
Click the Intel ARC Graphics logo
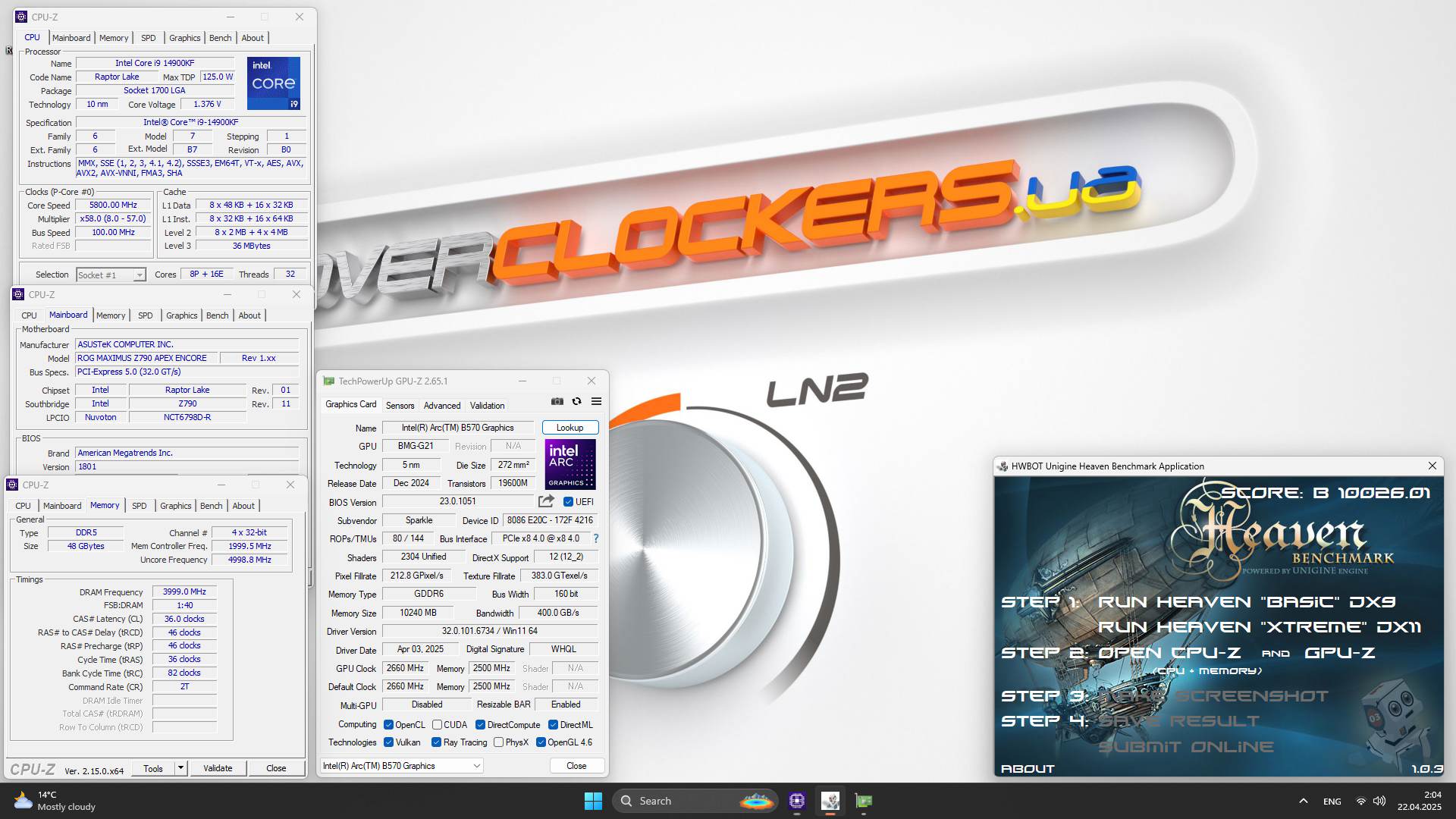(x=570, y=464)
